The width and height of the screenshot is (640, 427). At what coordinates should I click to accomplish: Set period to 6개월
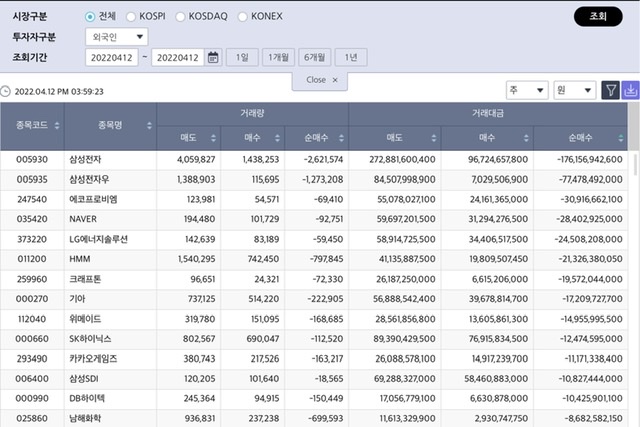[x=315, y=57]
